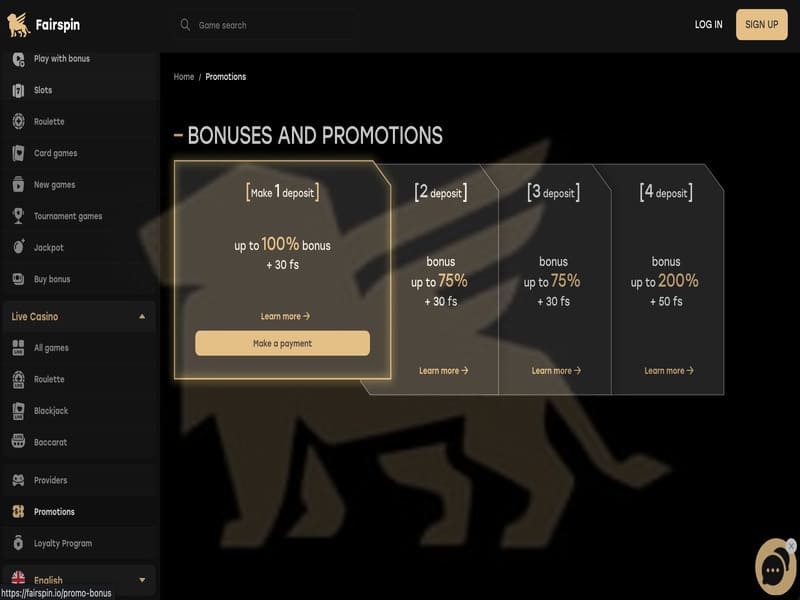
Task: Click the Fairspin griffin logo
Action: point(18,25)
